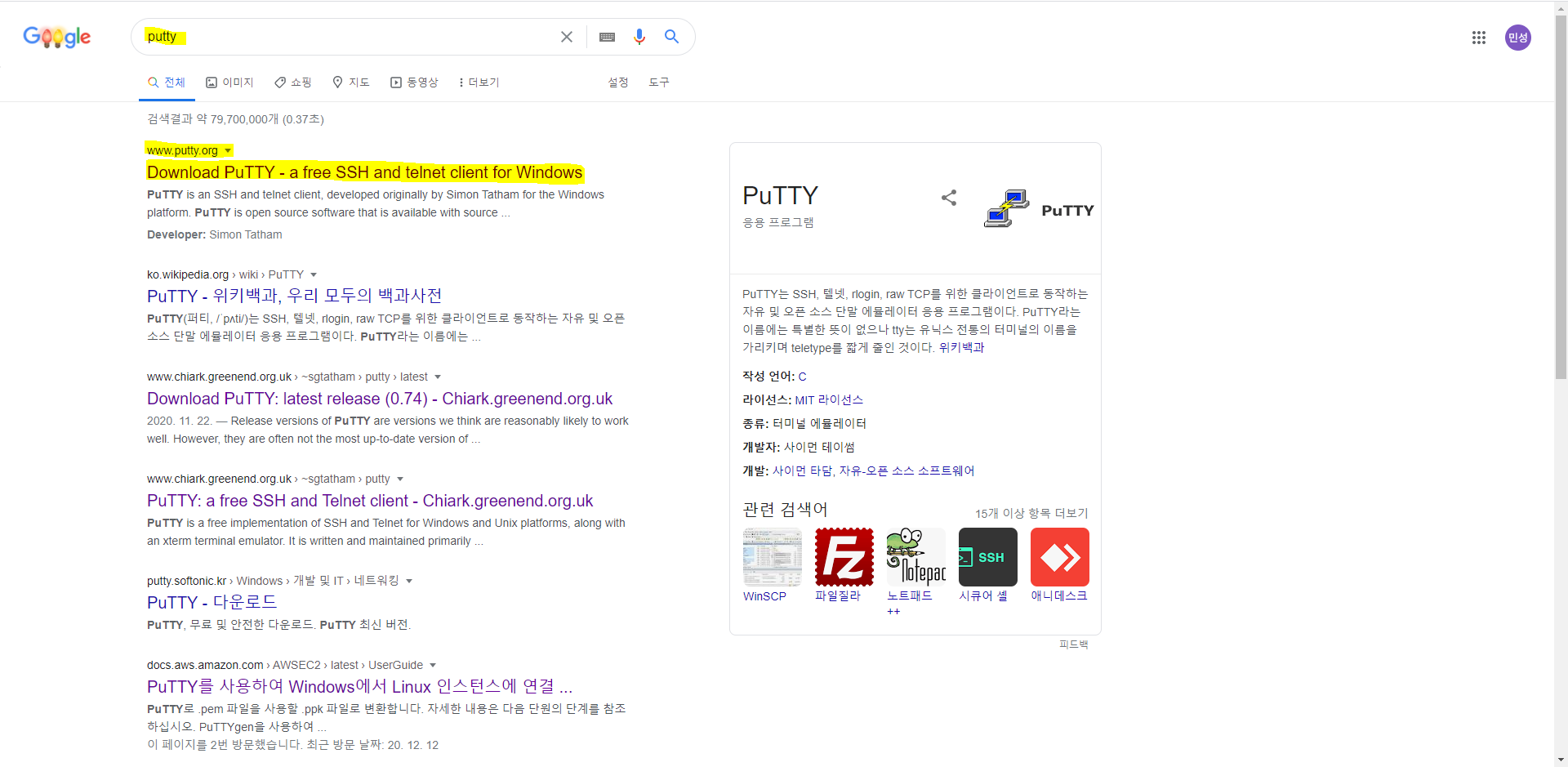
Task: Click the PuTTY logo image in panel
Action: coord(1039,208)
